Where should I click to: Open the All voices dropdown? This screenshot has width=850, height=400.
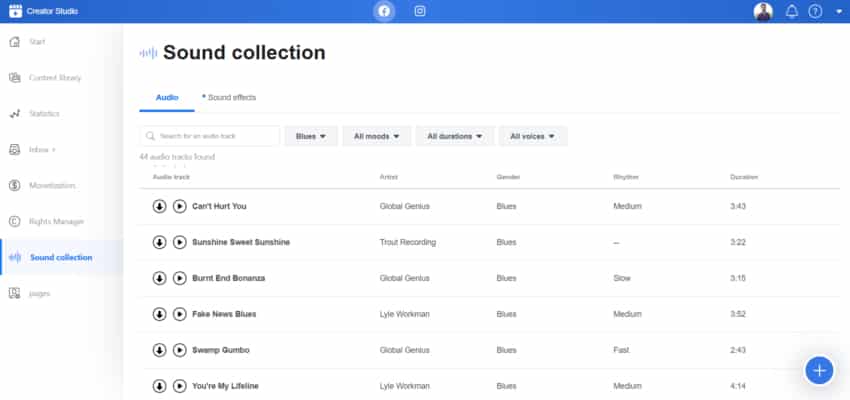click(534, 136)
